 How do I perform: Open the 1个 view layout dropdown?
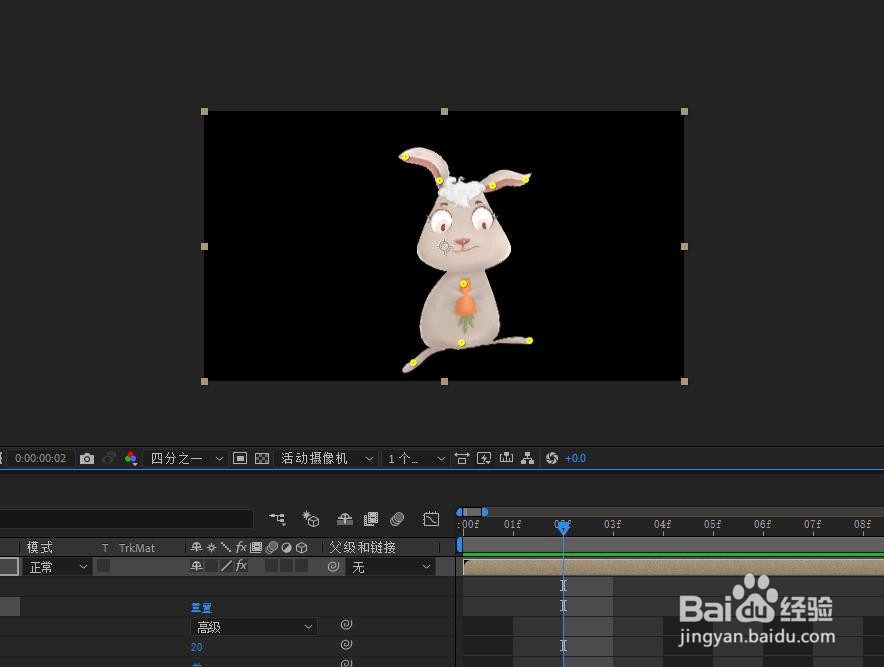416,458
